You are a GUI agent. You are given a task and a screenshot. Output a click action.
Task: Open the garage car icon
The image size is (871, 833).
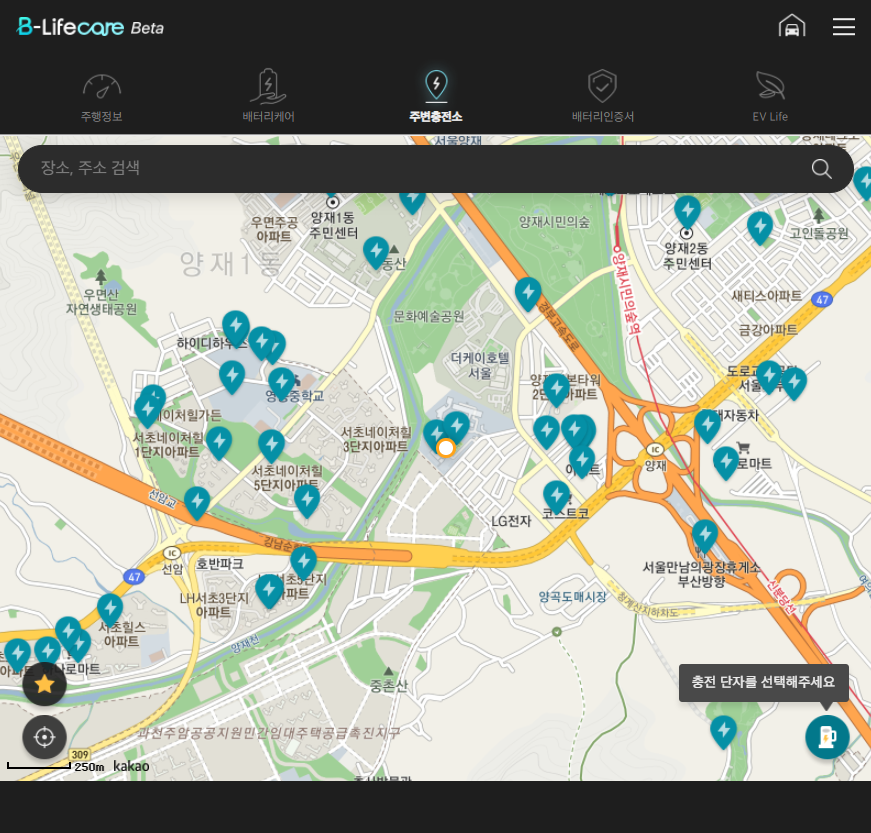point(792,26)
